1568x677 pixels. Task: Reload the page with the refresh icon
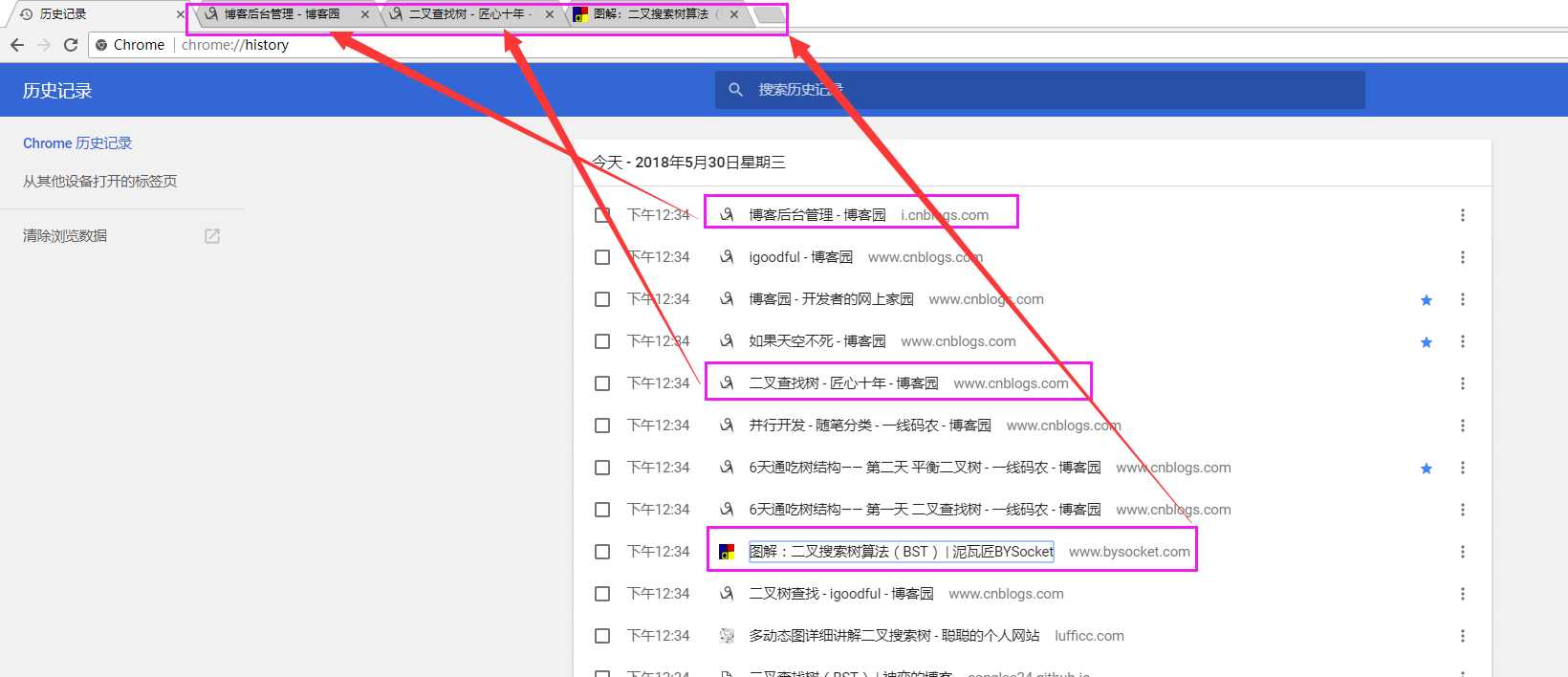pyautogui.click(x=71, y=45)
